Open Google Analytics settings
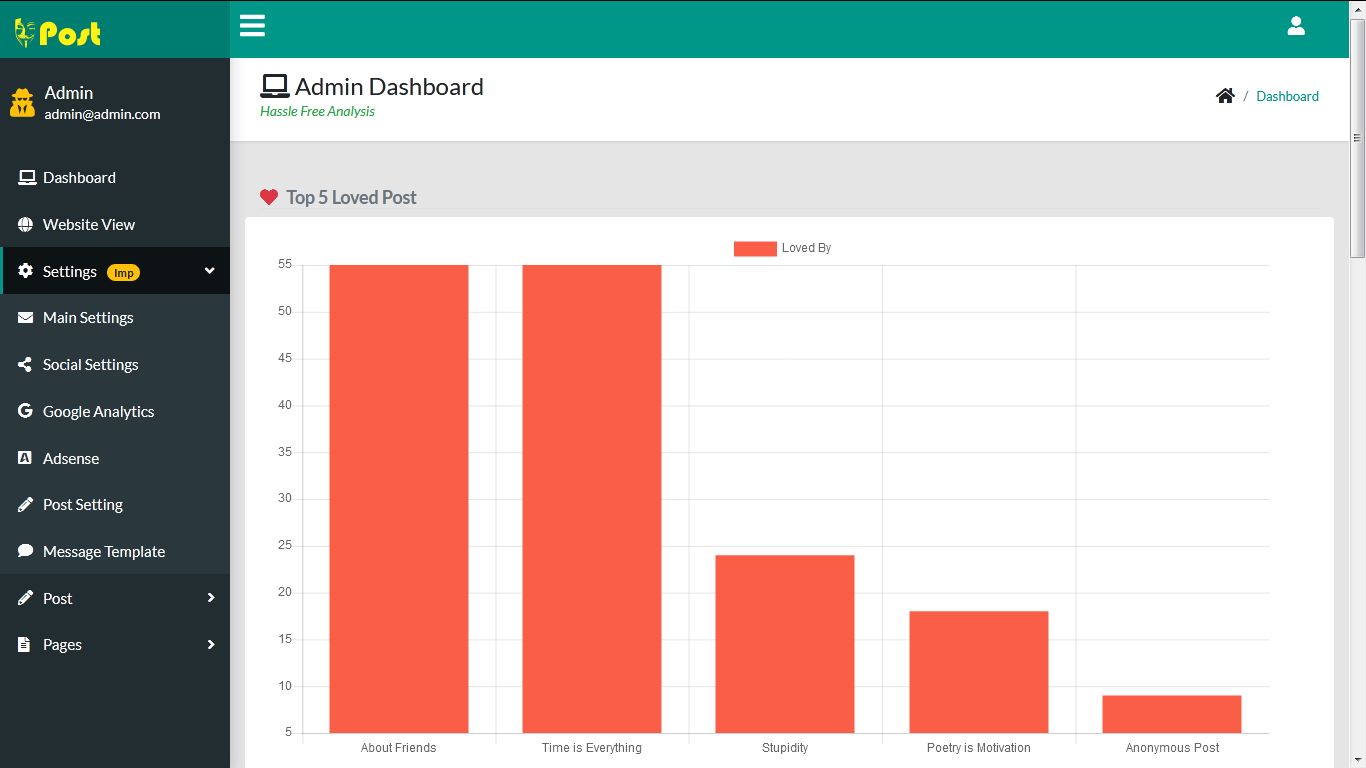 tap(115, 411)
